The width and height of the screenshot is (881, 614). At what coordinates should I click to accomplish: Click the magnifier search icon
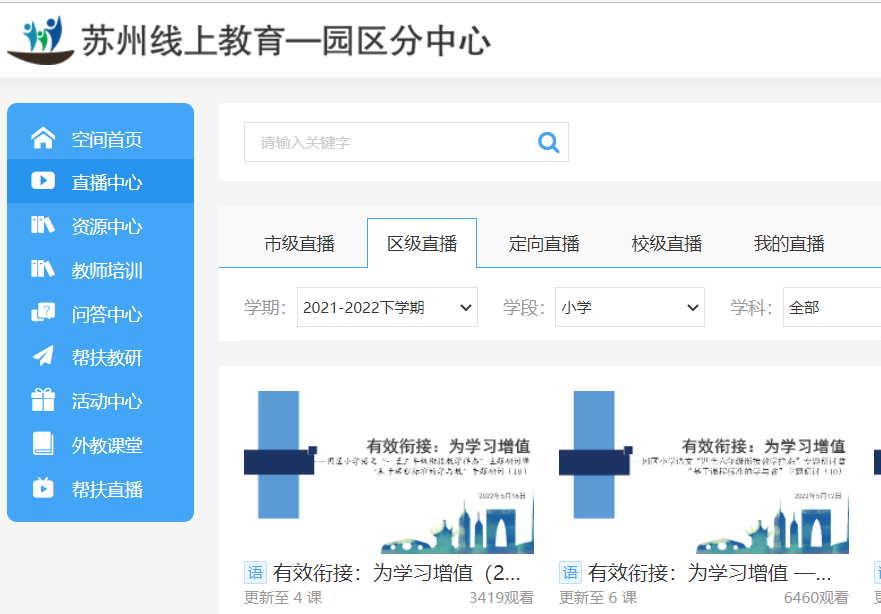click(x=547, y=142)
